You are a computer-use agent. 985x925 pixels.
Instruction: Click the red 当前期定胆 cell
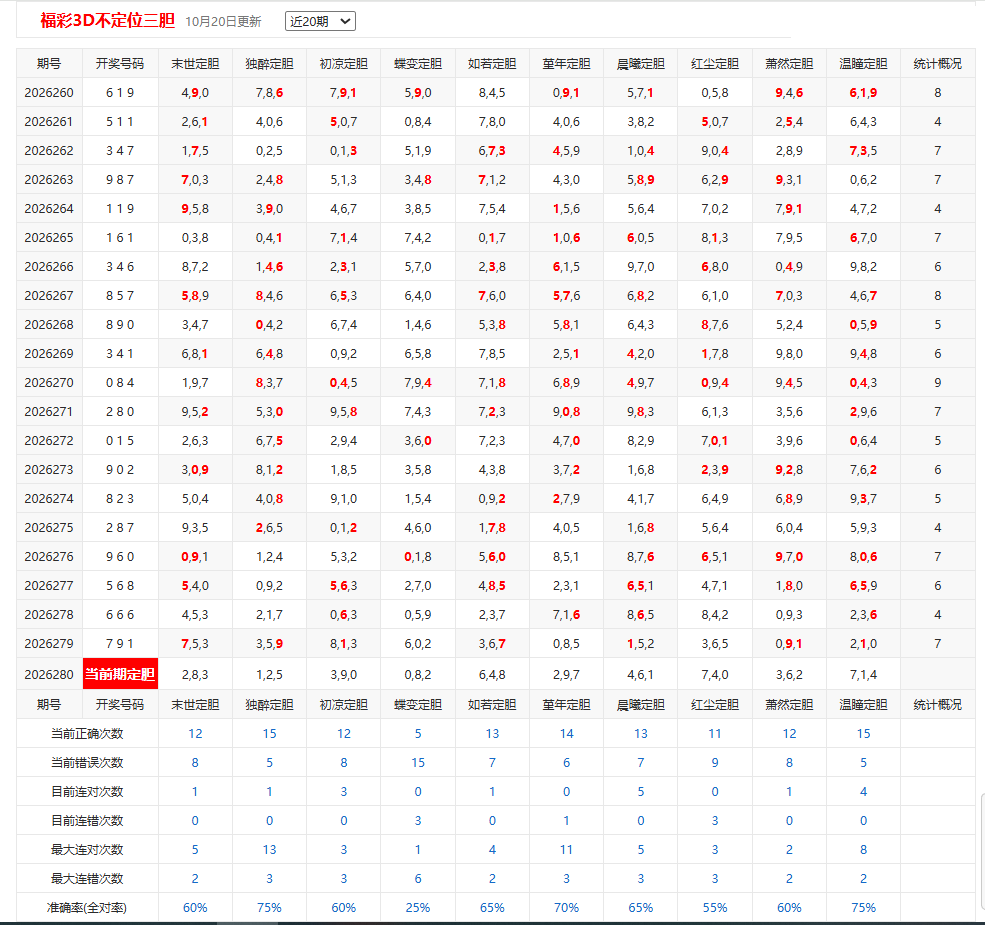coord(120,674)
